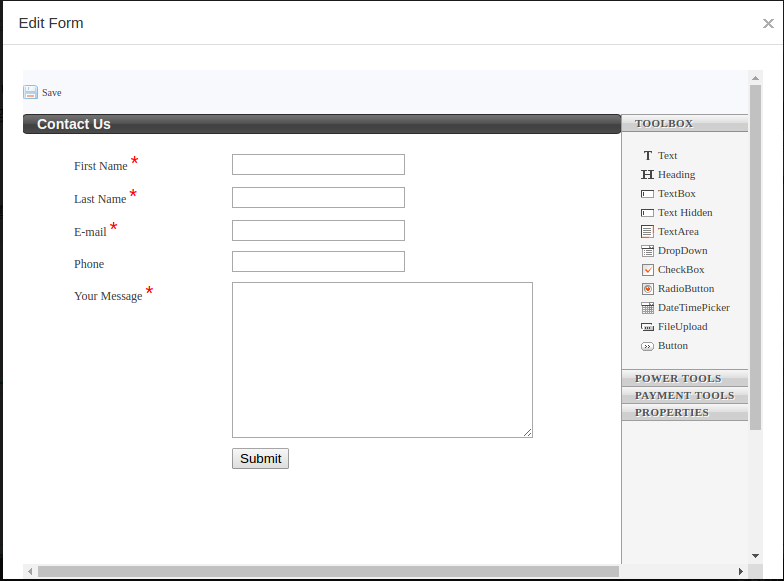Select the Text tool icon in toolbox

coord(647,156)
